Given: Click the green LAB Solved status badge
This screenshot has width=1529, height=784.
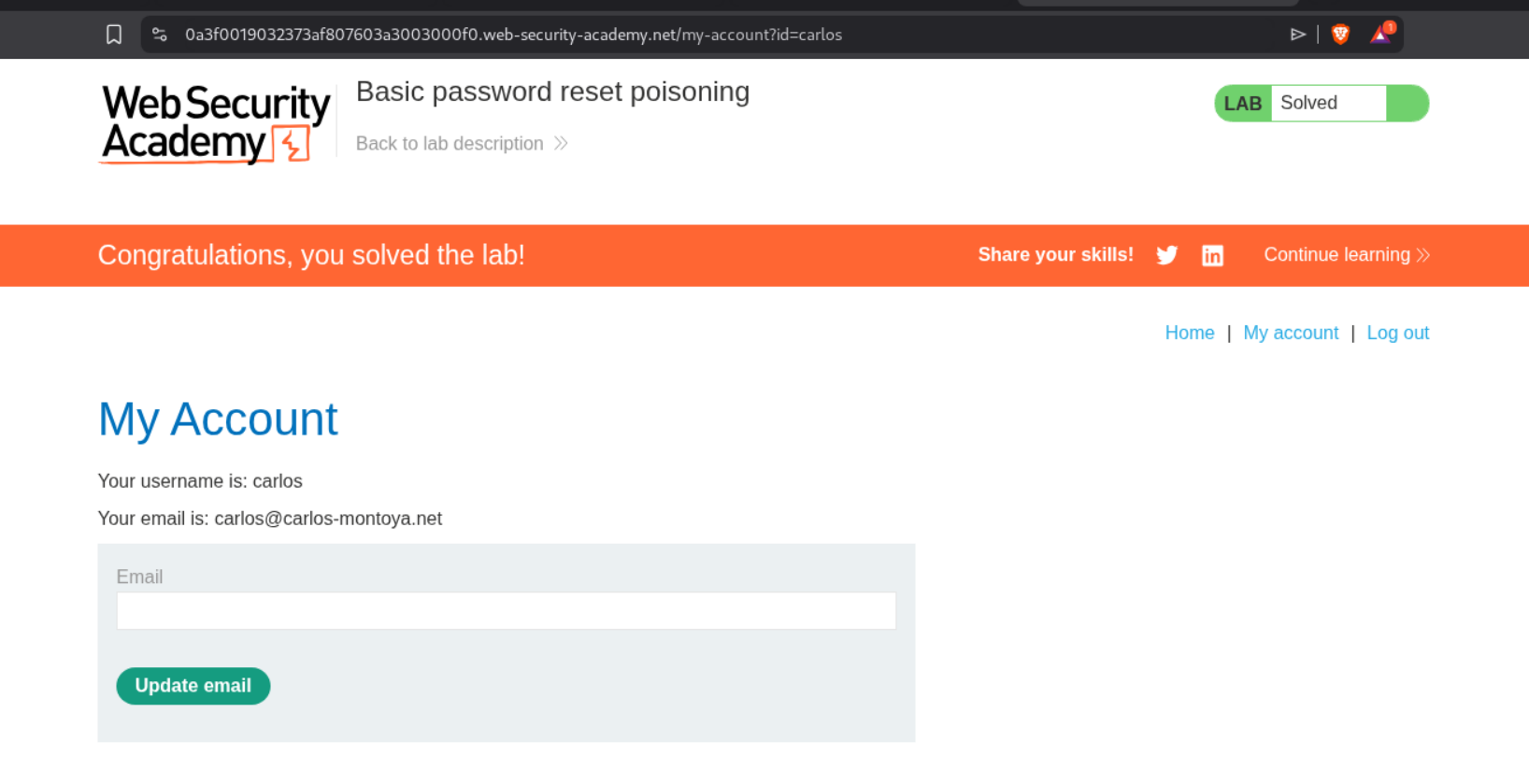Looking at the screenshot, I should click(x=1321, y=103).
